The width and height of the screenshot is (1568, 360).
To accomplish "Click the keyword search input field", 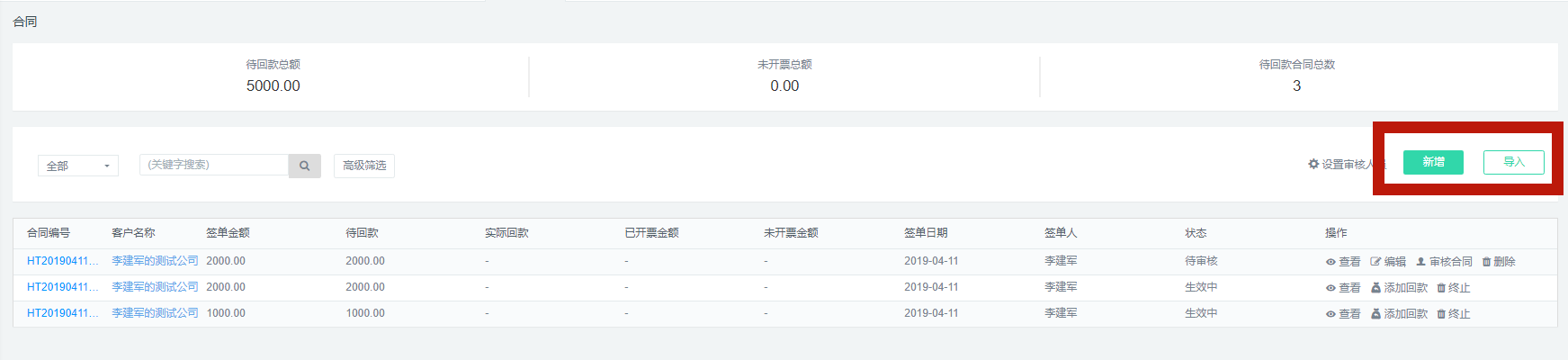I will 214,165.
